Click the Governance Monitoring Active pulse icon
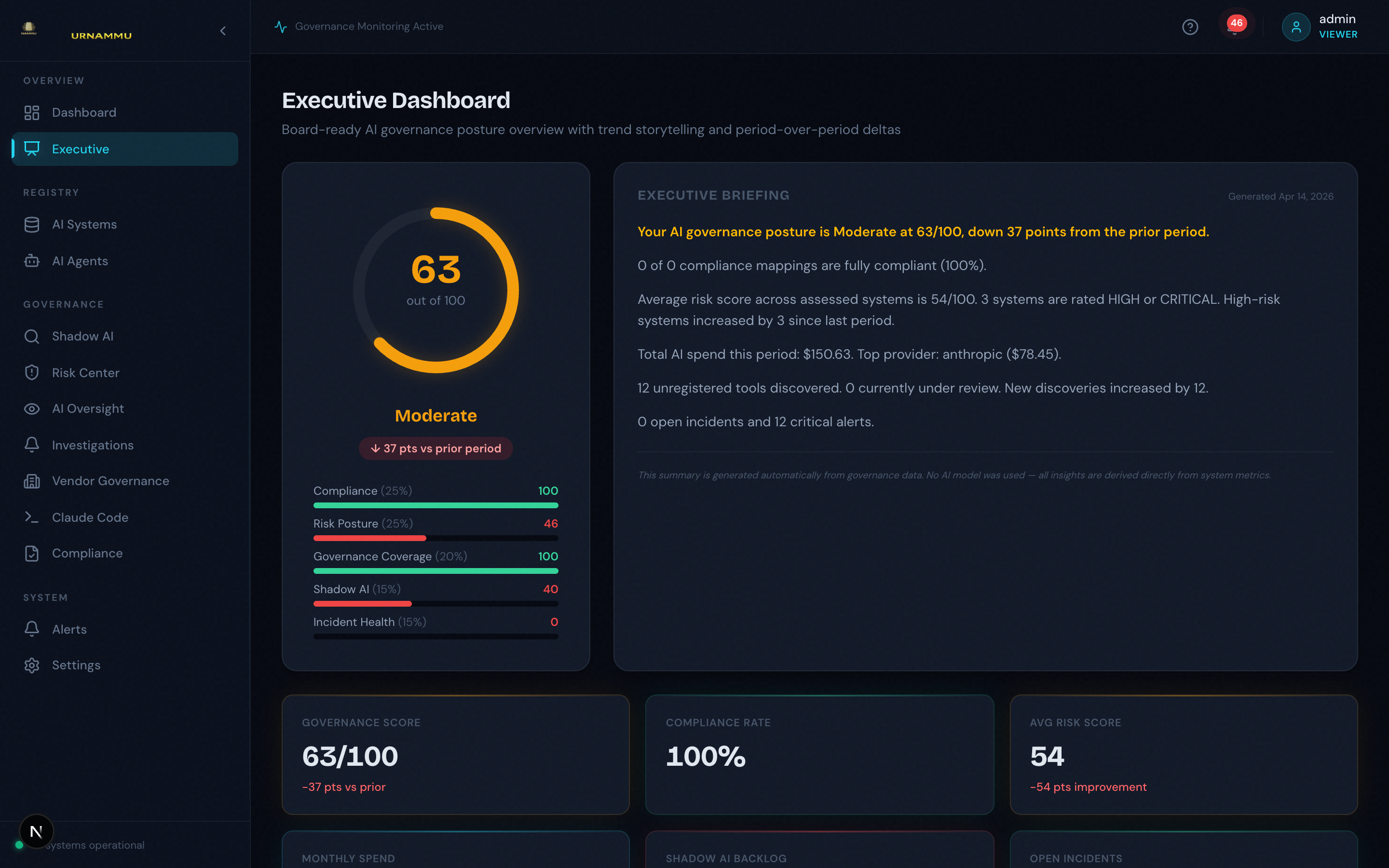 click(281, 26)
